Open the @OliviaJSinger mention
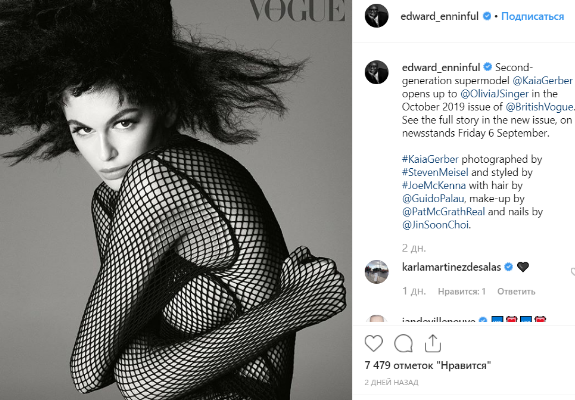575x400 pixels. point(494,94)
